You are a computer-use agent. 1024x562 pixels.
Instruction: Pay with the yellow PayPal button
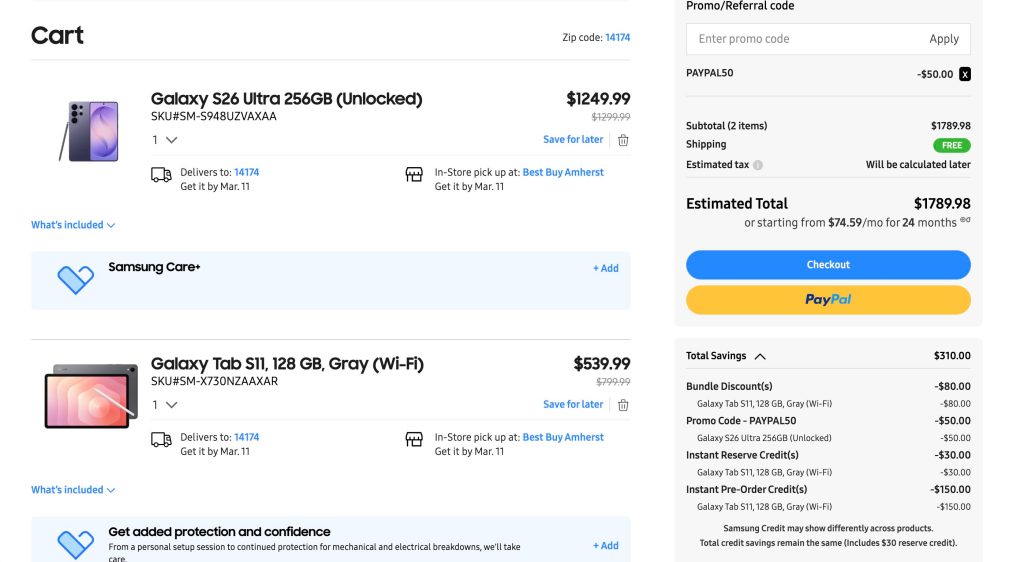(x=828, y=300)
